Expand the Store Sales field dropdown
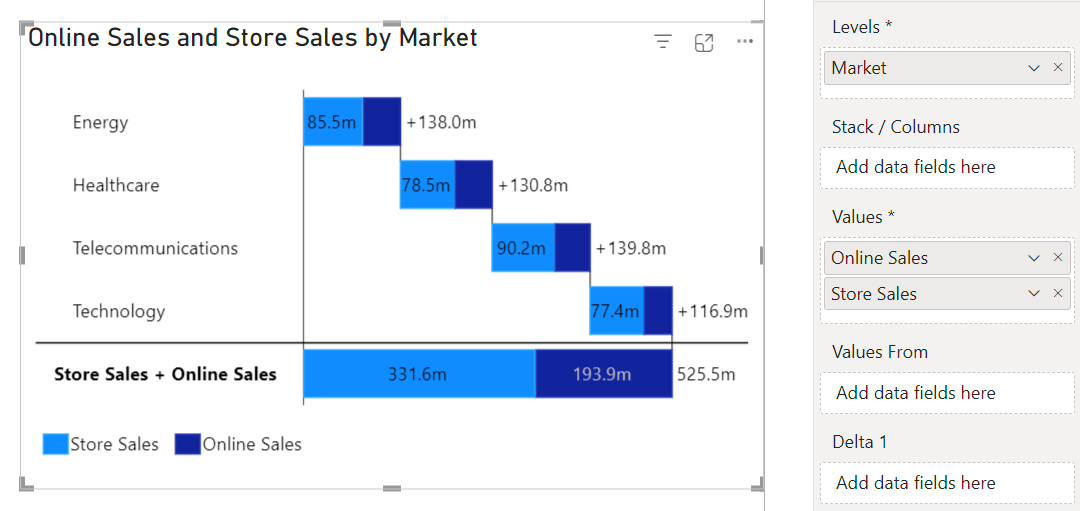 tap(1034, 294)
